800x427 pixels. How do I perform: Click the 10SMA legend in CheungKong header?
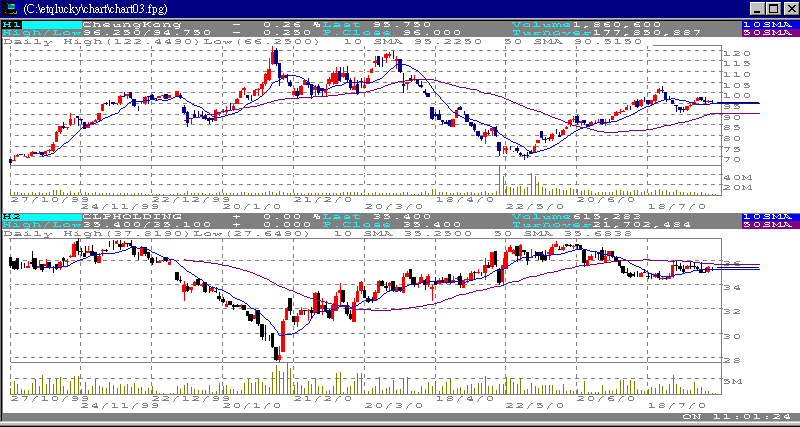tap(770, 24)
